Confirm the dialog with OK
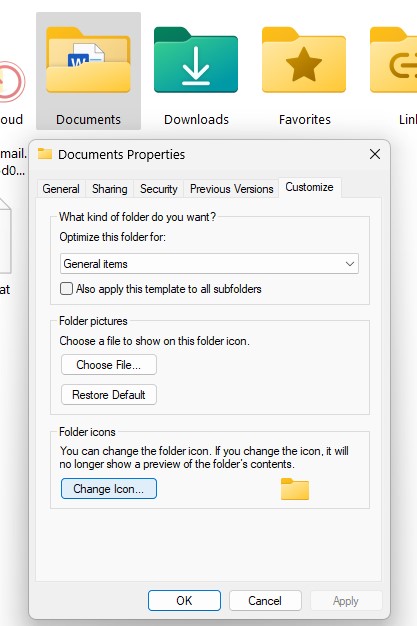 coord(184,600)
